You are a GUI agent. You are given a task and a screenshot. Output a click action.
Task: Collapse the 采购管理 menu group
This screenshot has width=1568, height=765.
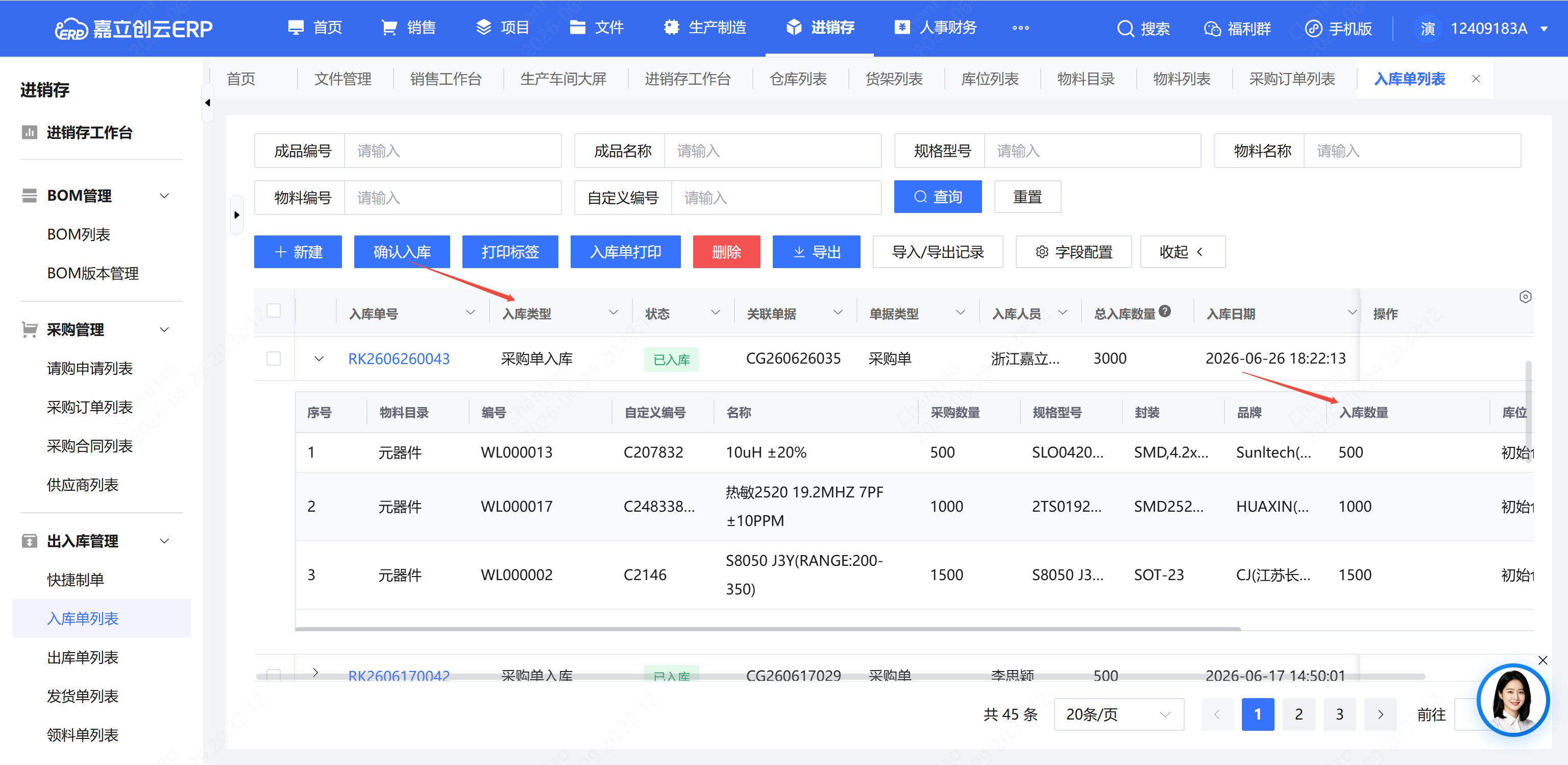[164, 329]
